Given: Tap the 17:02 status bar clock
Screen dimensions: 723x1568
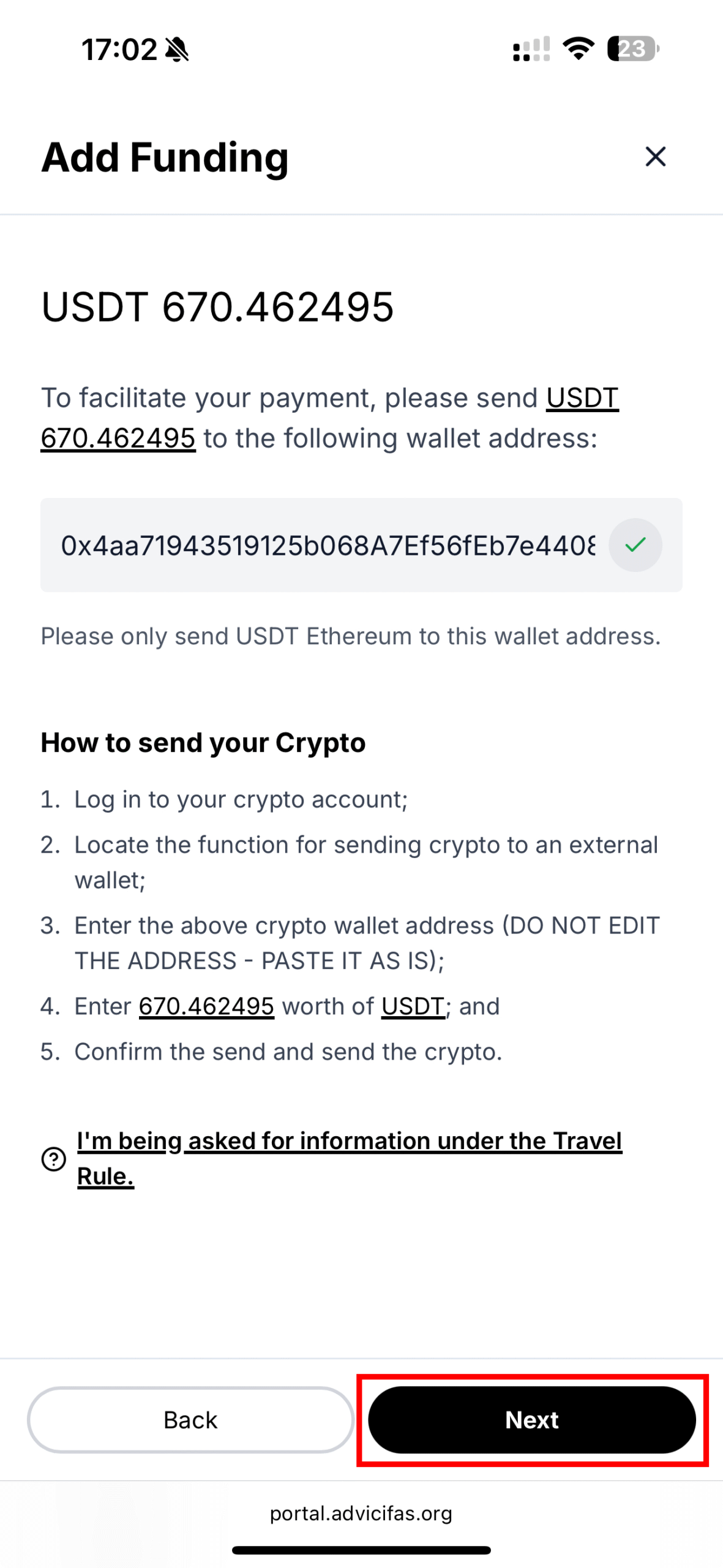Looking at the screenshot, I should pyautogui.click(x=119, y=50).
